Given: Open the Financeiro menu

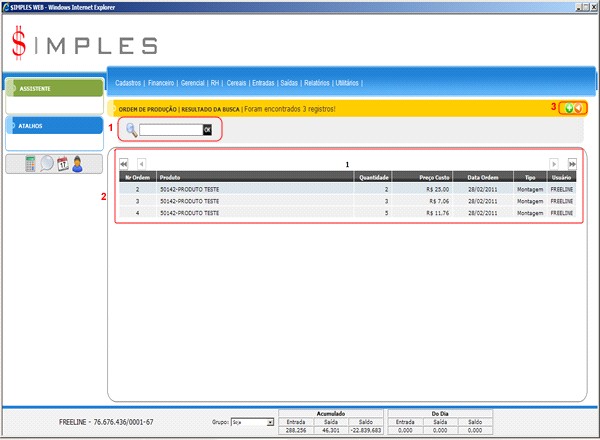Looking at the screenshot, I should [x=161, y=83].
